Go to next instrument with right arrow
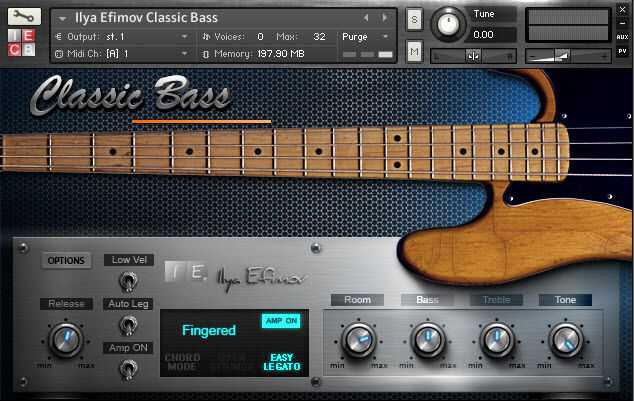The height and width of the screenshot is (401, 634). point(385,18)
